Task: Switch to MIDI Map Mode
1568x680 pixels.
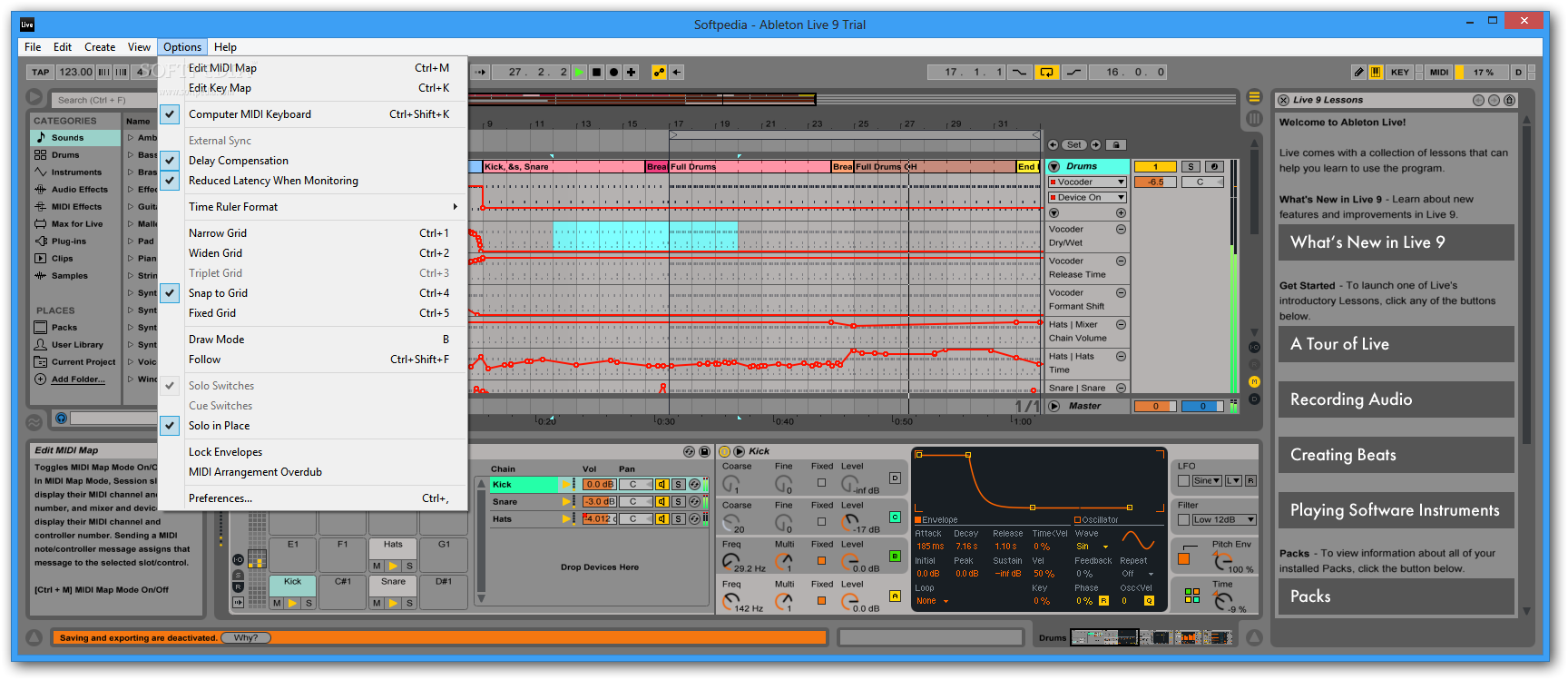Action: [1439, 72]
